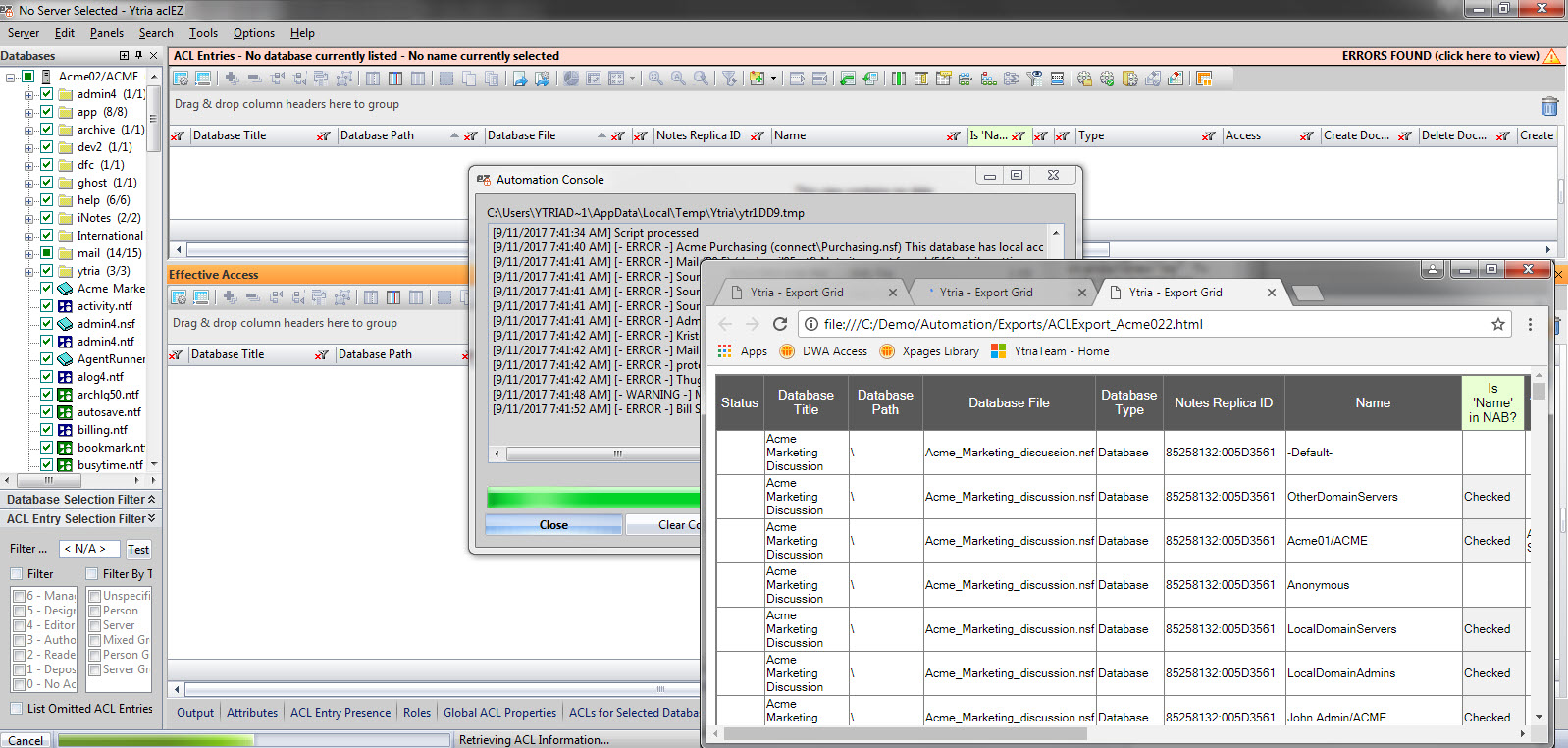Open the '< N/A >' filter dropdown
1568x748 pixels.
tap(89, 549)
